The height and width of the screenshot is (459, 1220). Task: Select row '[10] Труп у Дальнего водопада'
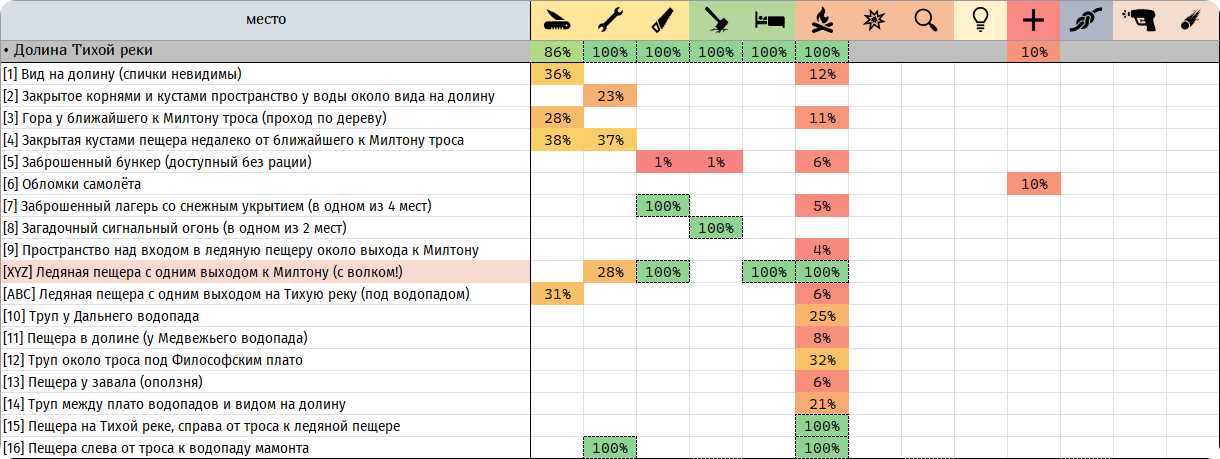click(265, 316)
